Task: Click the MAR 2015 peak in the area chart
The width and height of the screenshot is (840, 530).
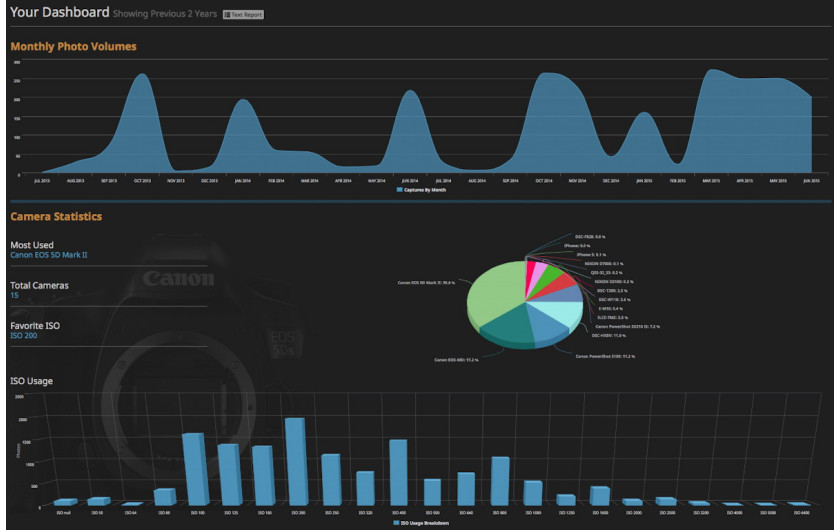Action: 711,71
